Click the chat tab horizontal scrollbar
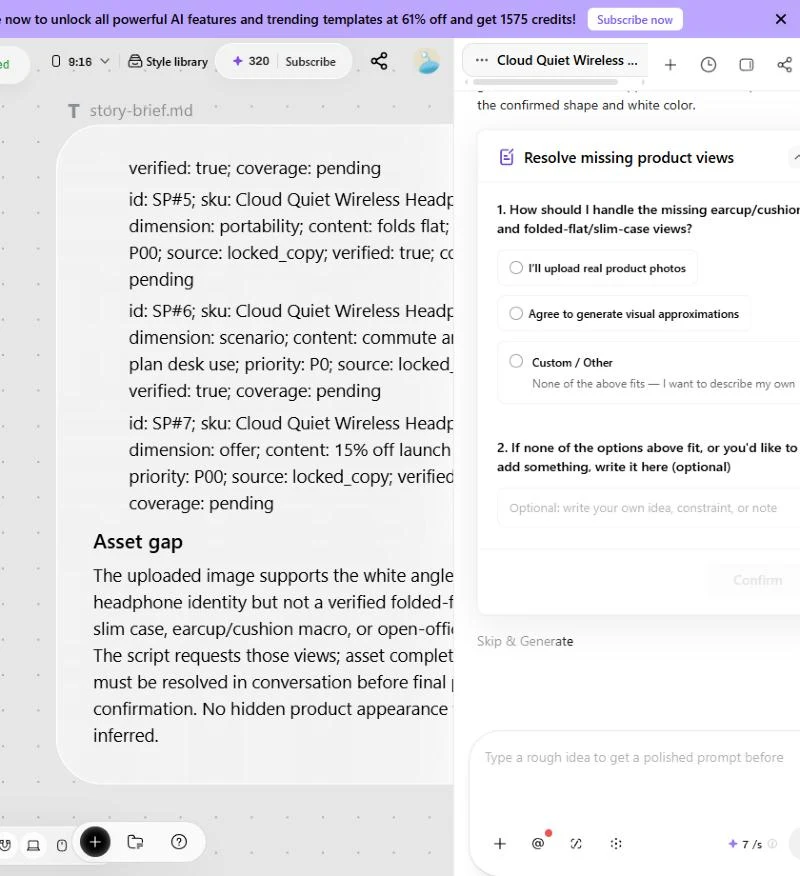 [x=545, y=82]
